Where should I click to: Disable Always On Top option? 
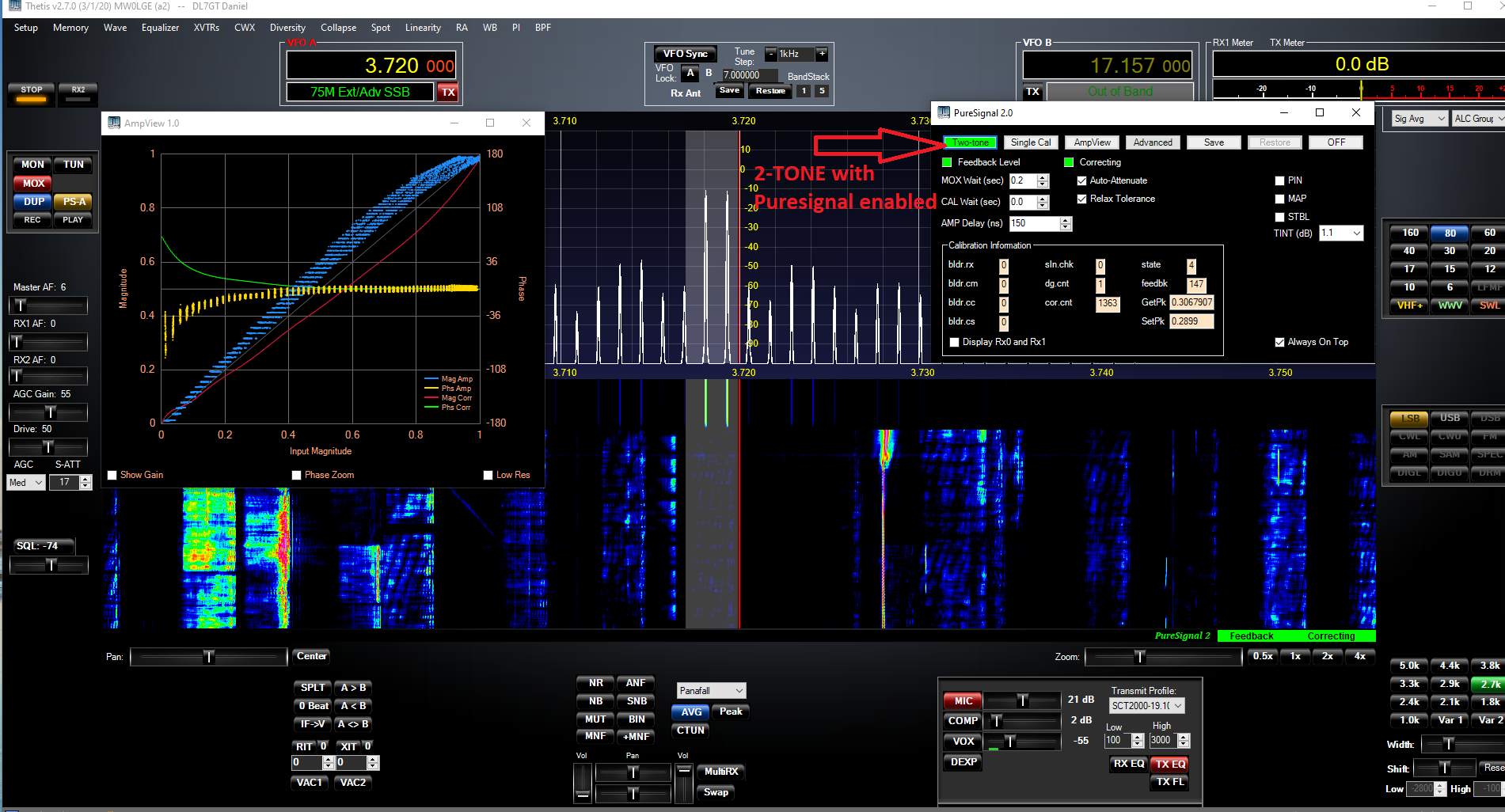pos(1279,343)
